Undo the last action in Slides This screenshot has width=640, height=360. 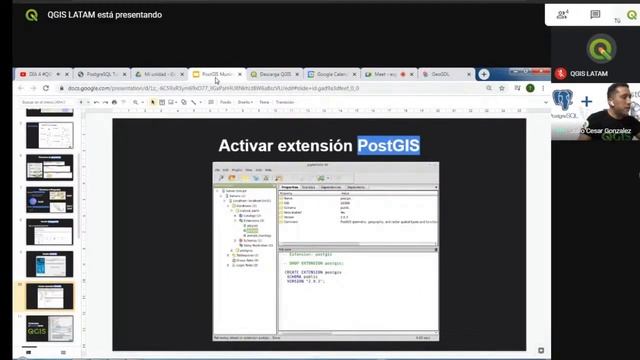click(x=96, y=102)
